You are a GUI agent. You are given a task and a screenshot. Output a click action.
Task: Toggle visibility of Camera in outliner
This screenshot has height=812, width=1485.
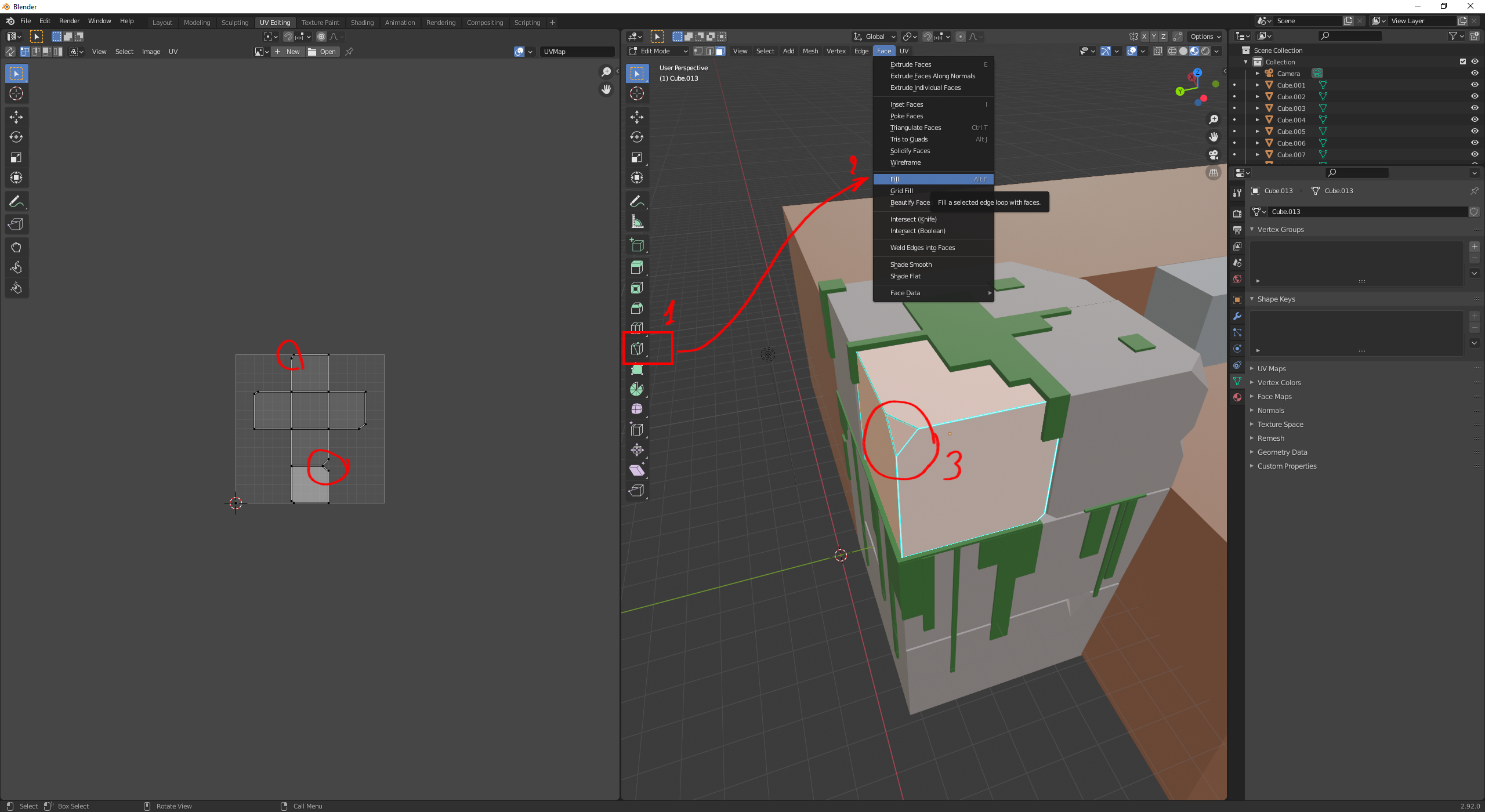1475,73
